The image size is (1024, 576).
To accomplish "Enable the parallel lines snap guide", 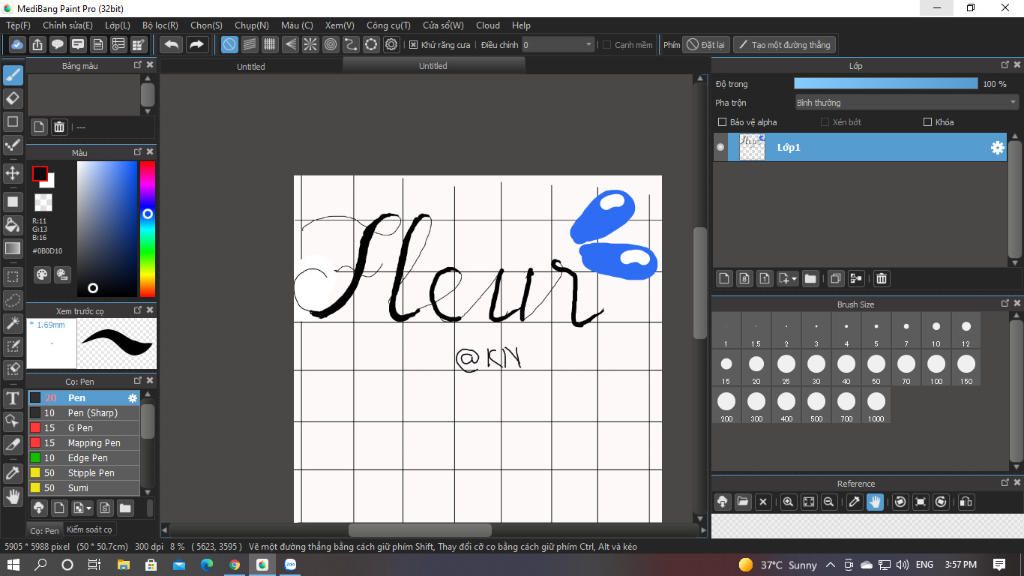I will coord(249,44).
